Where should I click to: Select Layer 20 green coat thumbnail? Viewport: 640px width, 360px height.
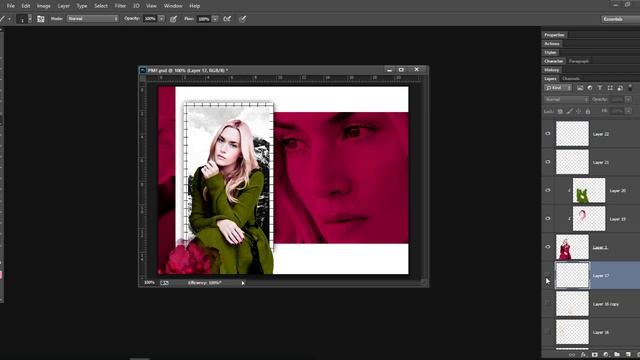point(589,190)
